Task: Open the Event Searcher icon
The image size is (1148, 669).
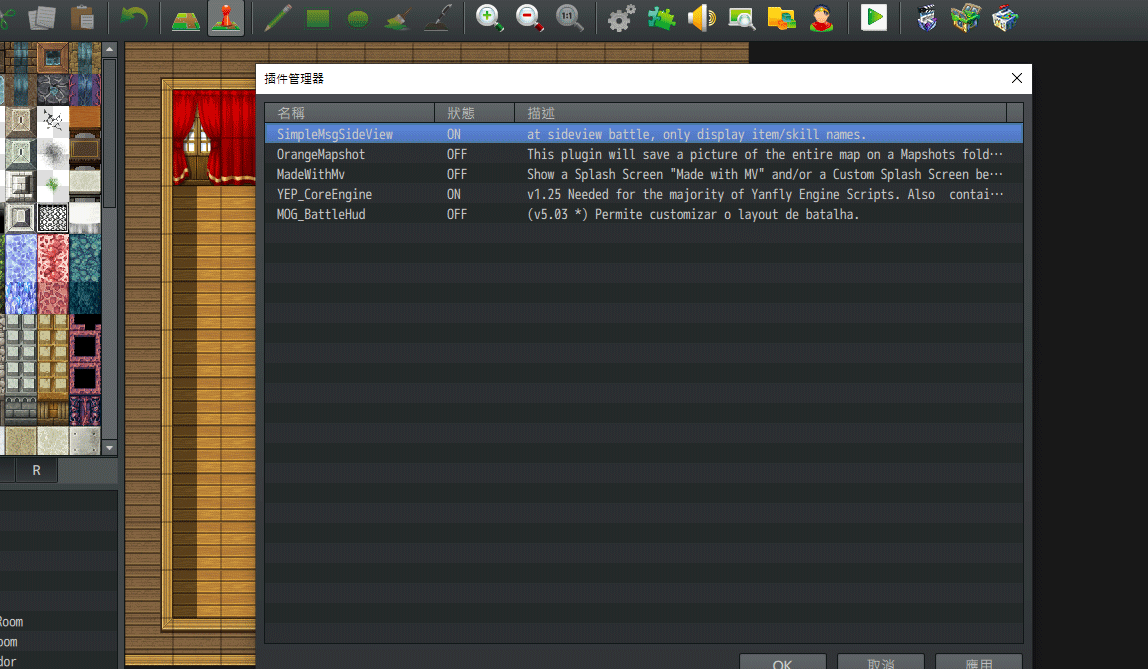Action: pyautogui.click(x=742, y=18)
